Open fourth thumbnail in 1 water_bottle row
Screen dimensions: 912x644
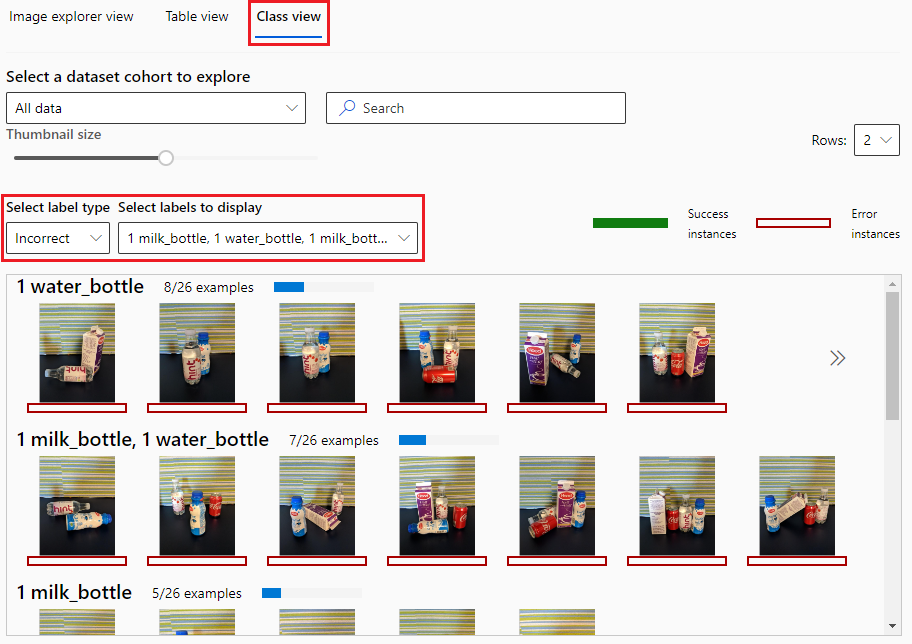tap(437, 353)
